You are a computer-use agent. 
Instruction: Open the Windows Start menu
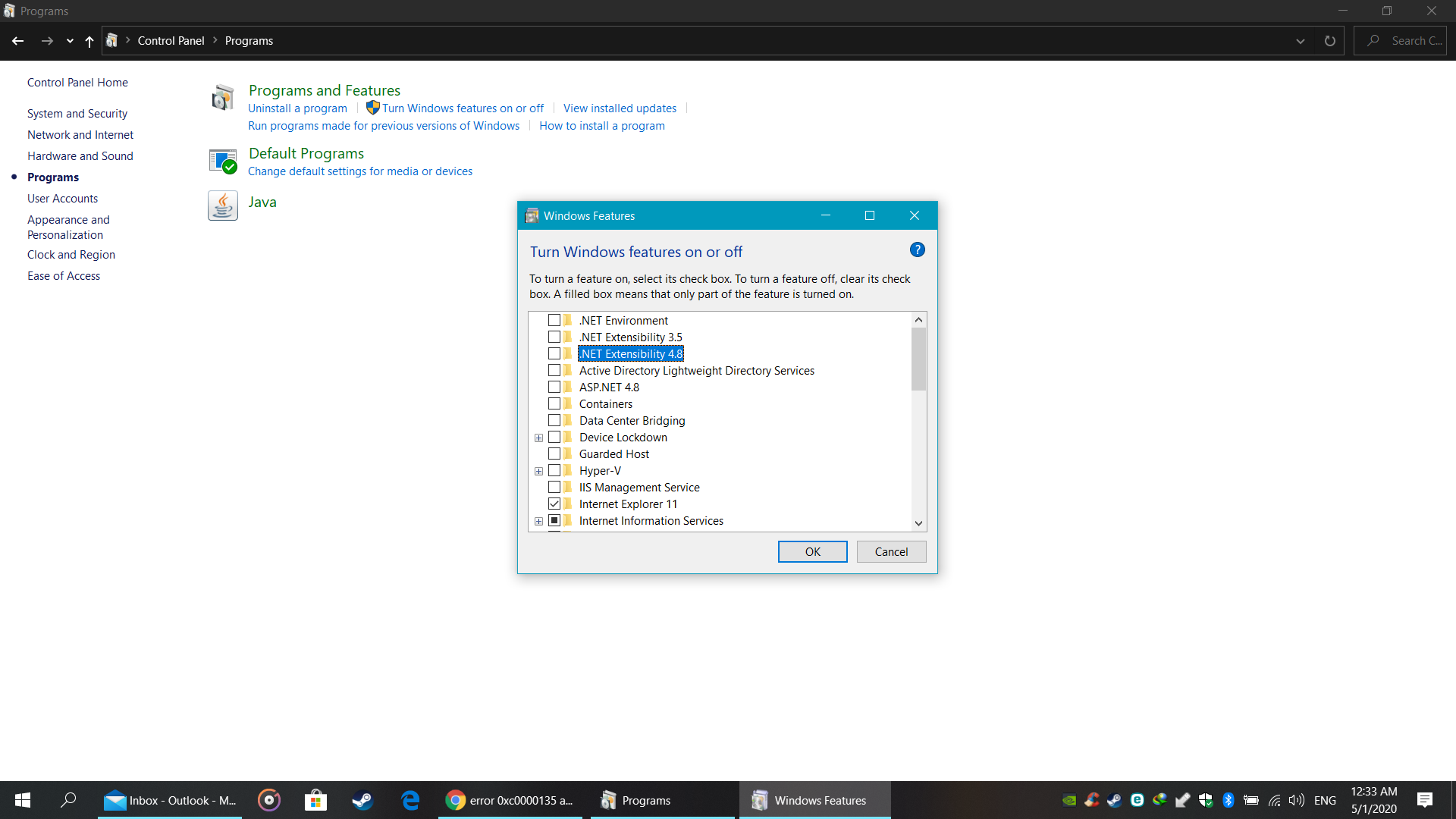(x=23, y=800)
